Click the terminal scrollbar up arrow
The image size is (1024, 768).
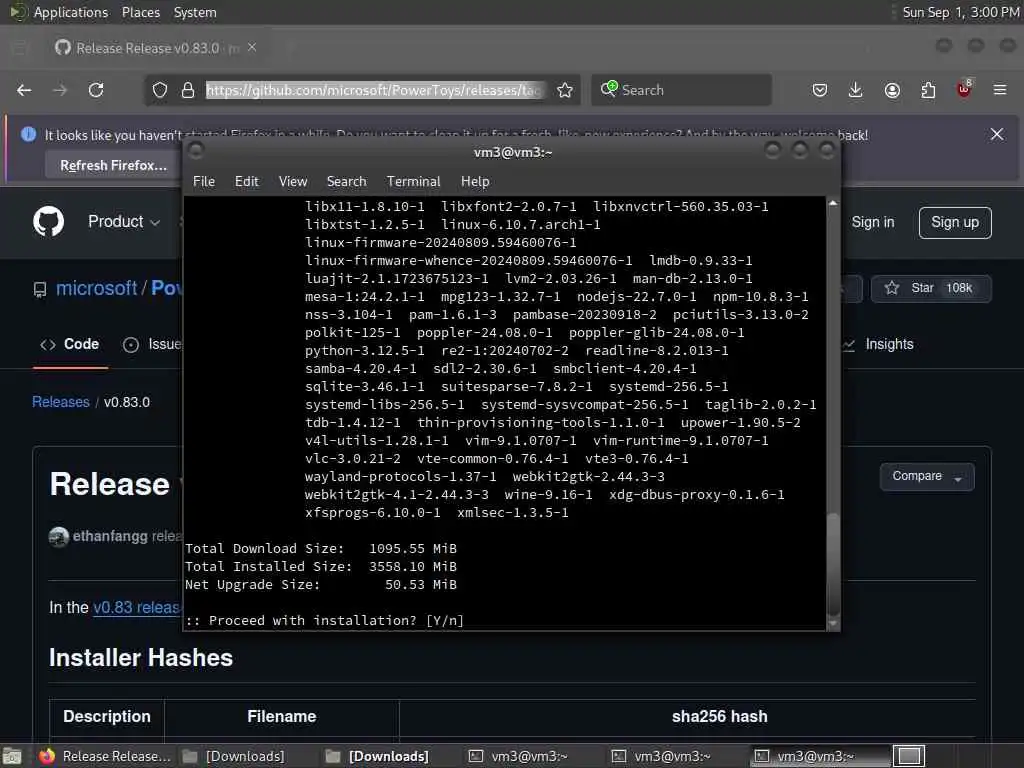point(833,203)
